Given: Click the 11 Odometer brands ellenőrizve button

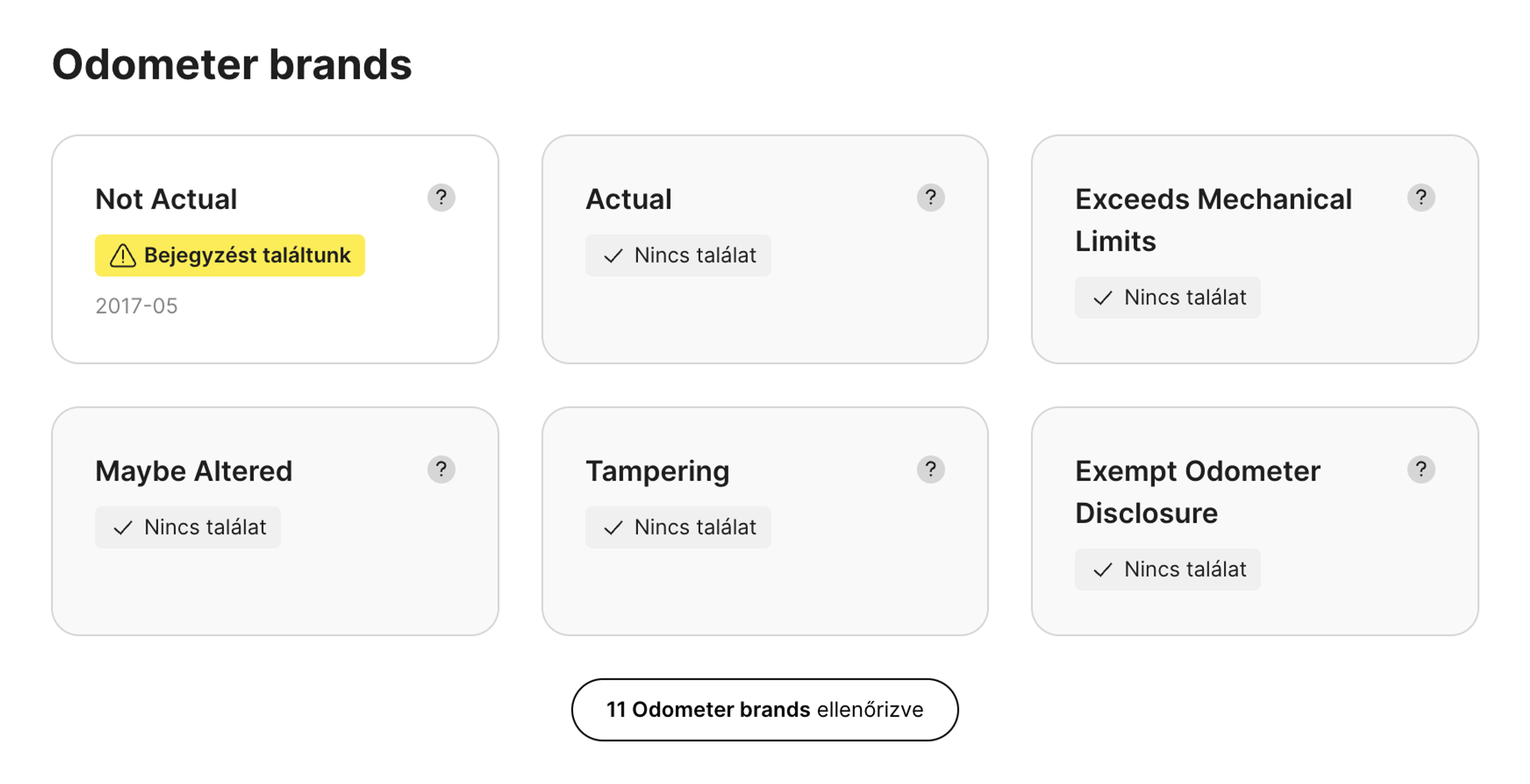Looking at the screenshot, I should point(765,709).
